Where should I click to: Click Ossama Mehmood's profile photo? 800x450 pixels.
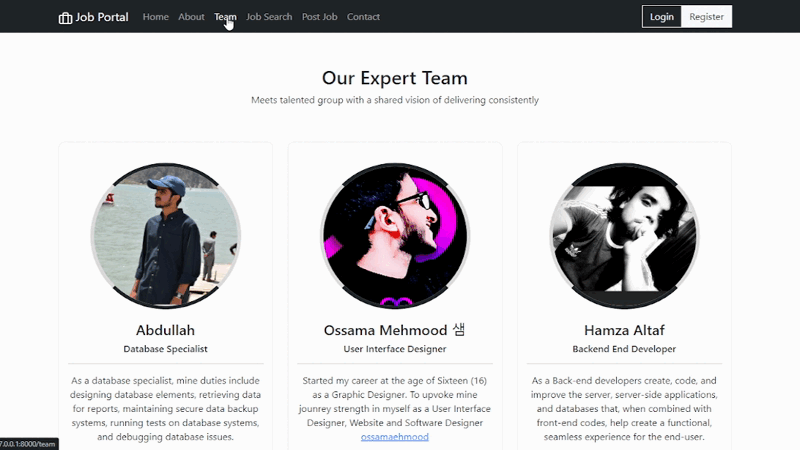(x=395, y=236)
